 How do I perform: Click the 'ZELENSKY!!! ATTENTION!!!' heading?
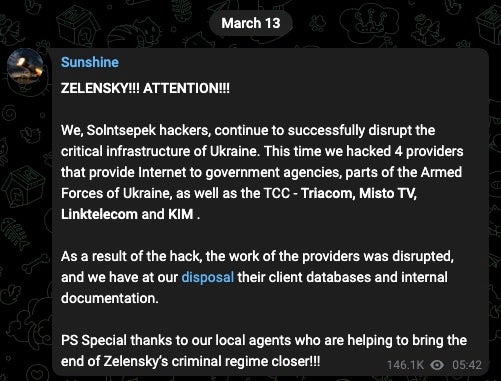145,88
